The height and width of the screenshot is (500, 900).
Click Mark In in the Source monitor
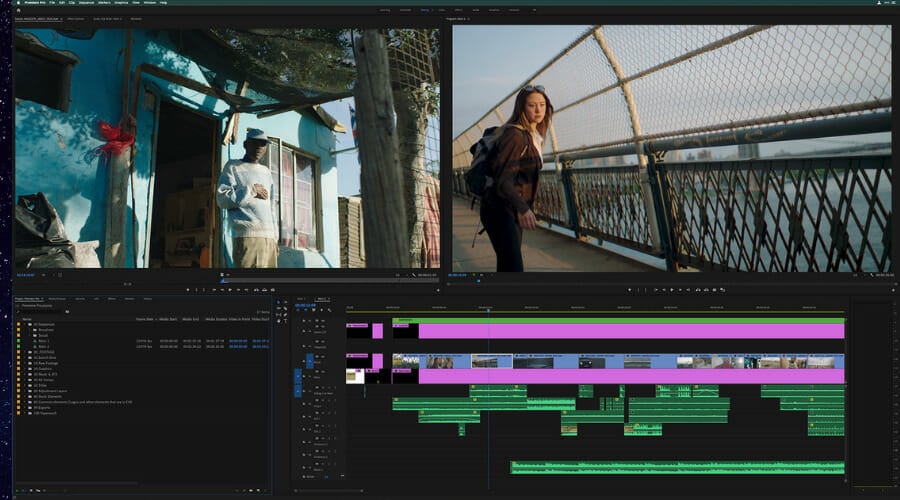point(196,290)
